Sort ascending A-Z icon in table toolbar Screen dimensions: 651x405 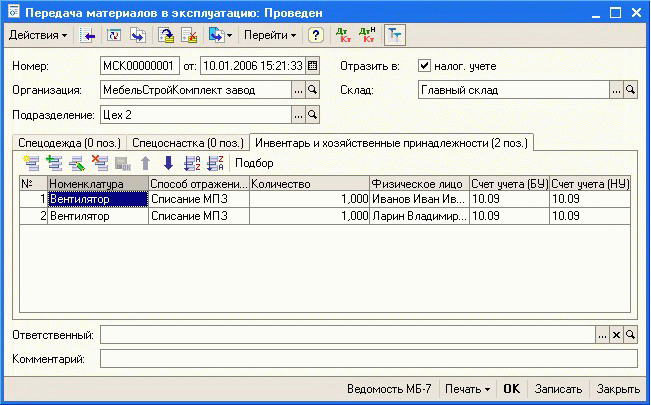[x=193, y=163]
